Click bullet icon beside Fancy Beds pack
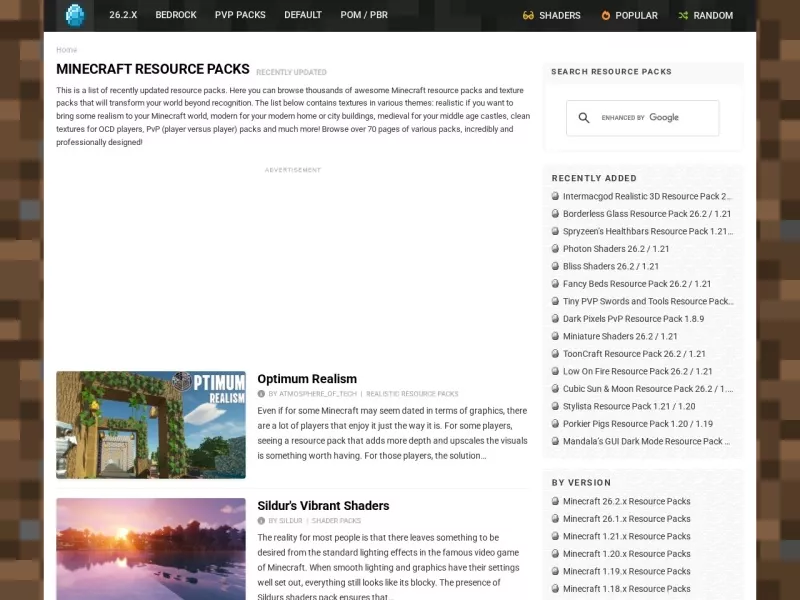This screenshot has width=800, height=600. 555,283
